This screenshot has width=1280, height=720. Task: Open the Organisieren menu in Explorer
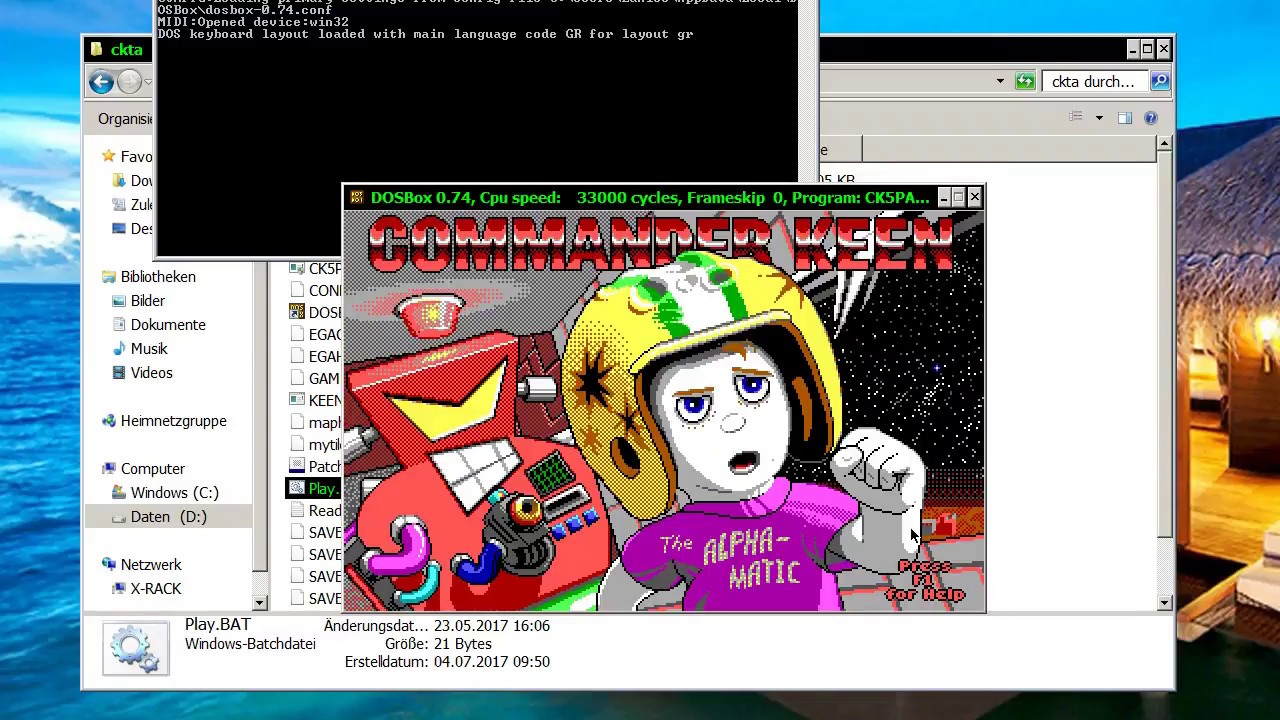126,118
